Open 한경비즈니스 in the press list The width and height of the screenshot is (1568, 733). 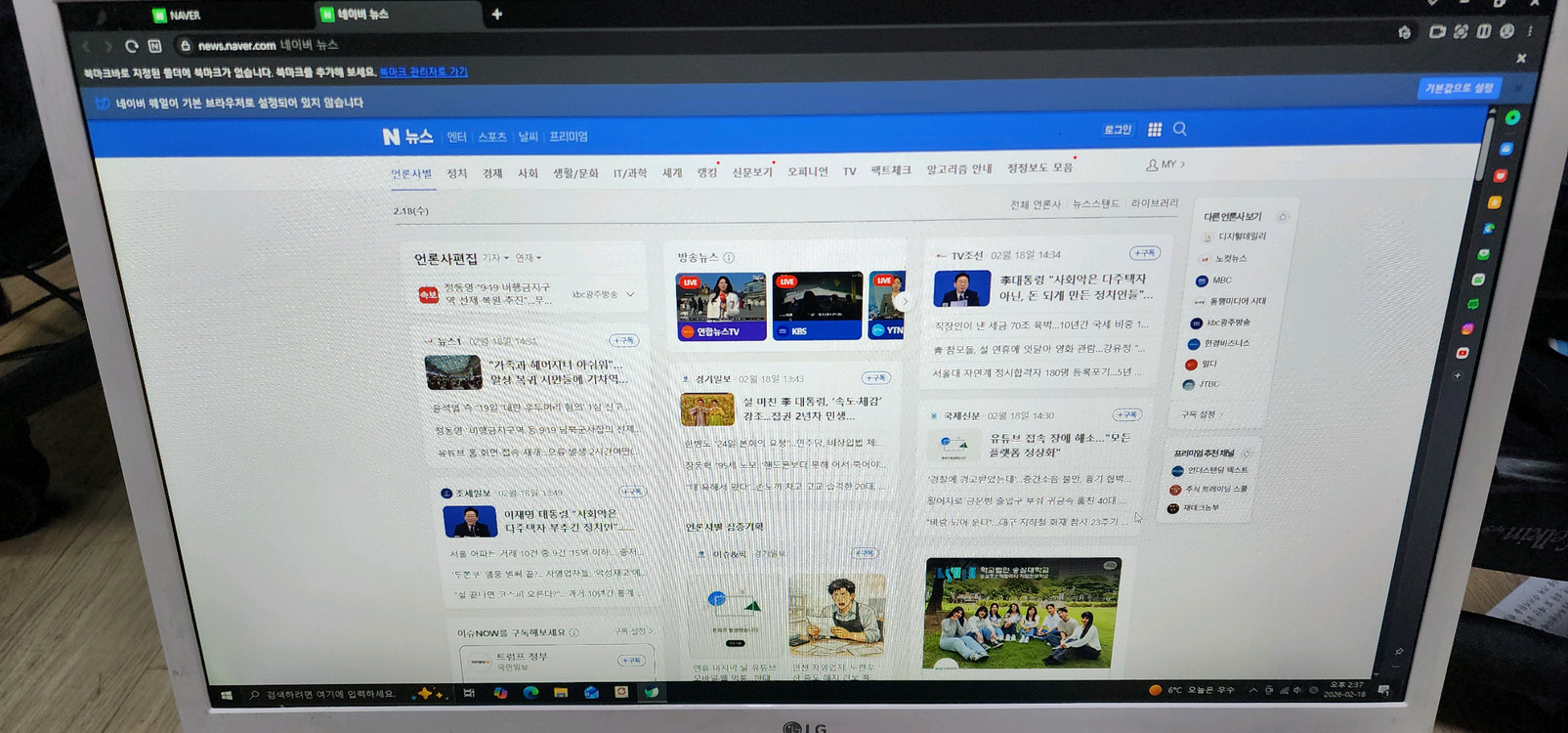(x=1218, y=343)
